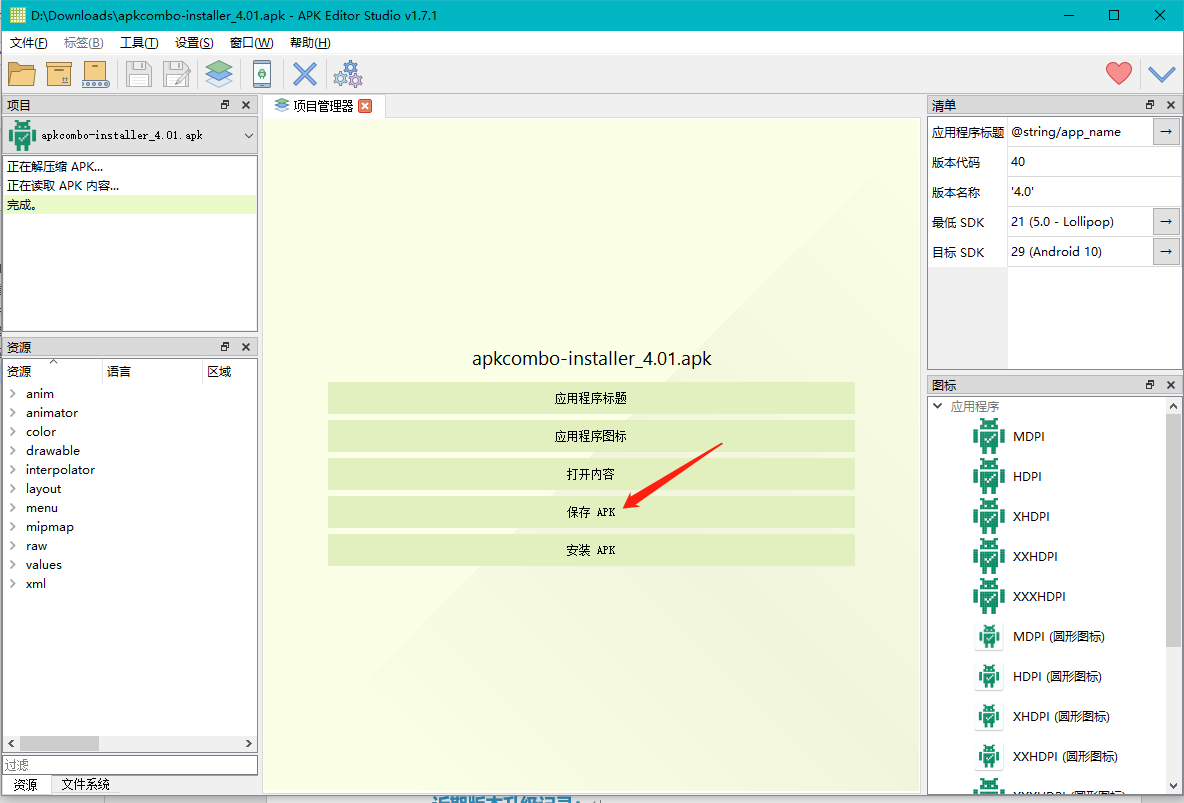The width and height of the screenshot is (1184, 803).
Task: Focus the 过滤 filter input box
Action: 130,765
